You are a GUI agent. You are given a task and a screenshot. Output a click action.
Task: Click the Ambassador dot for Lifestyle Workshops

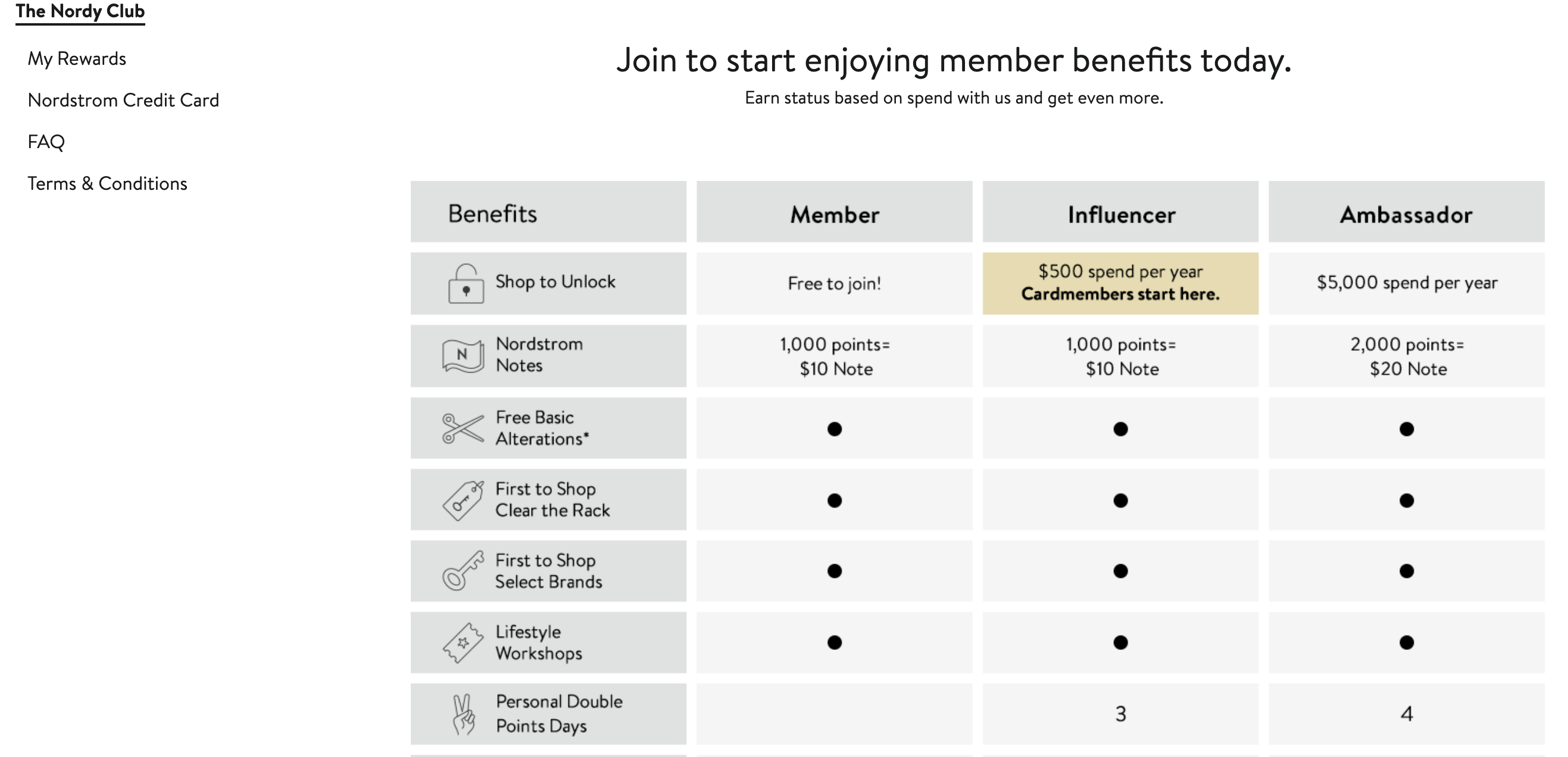(1405, 643)
